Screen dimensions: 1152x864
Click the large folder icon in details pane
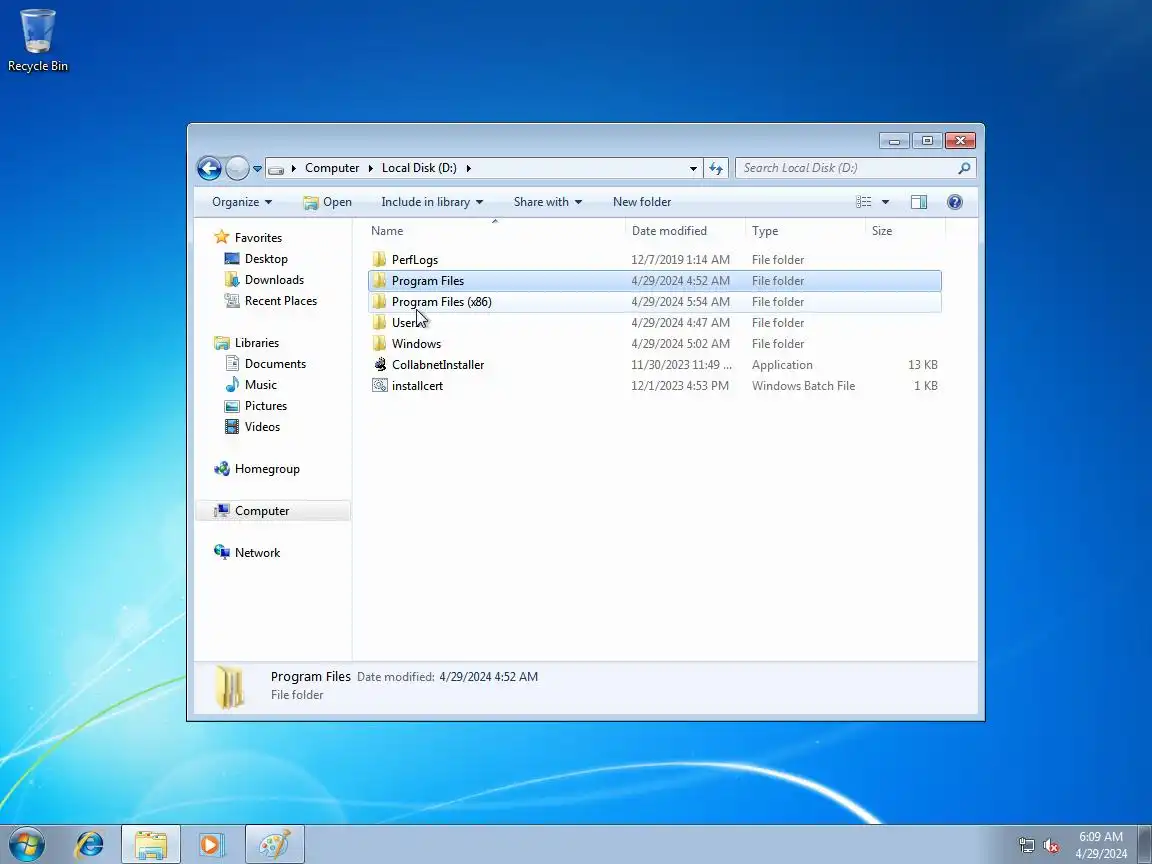230,687
